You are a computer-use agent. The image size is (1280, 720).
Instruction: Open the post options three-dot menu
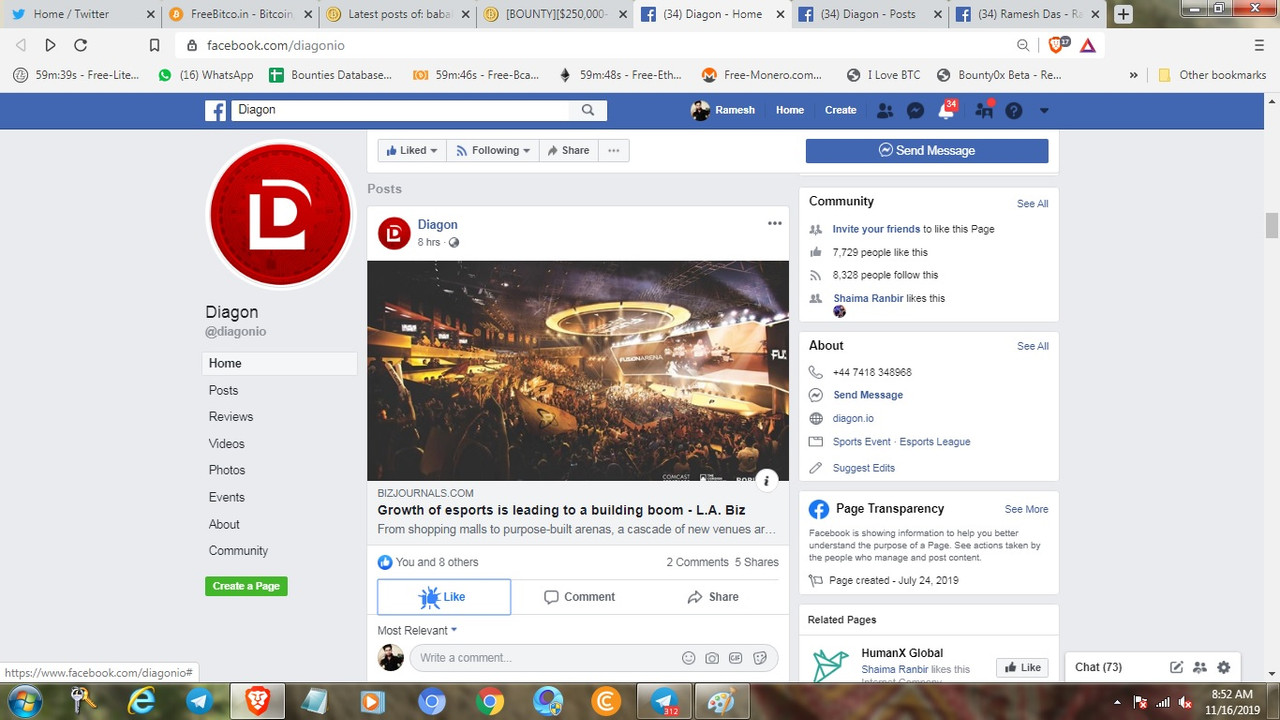coord(774,223)
